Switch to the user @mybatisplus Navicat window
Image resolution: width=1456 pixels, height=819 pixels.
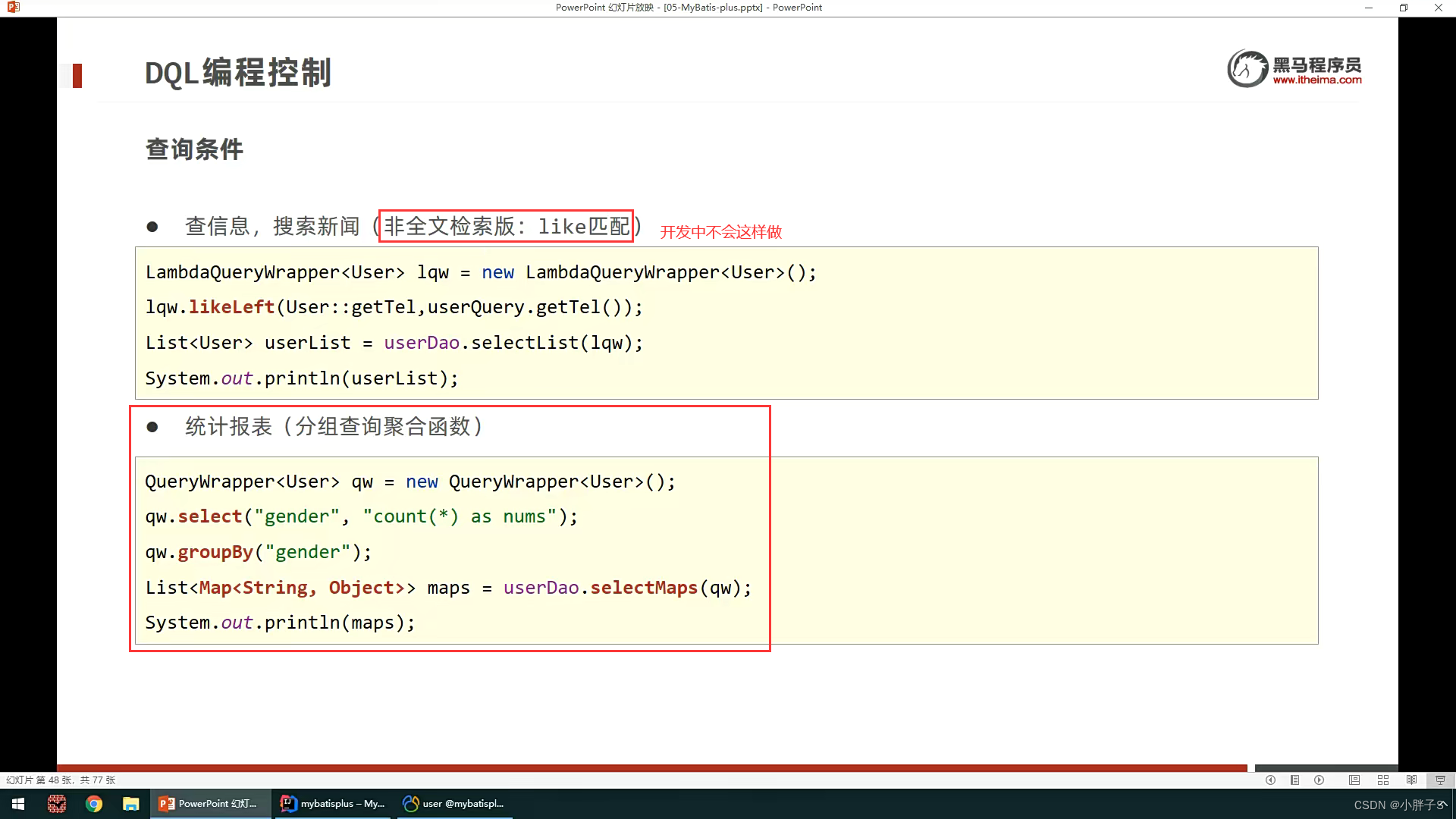tap(453, 804)
